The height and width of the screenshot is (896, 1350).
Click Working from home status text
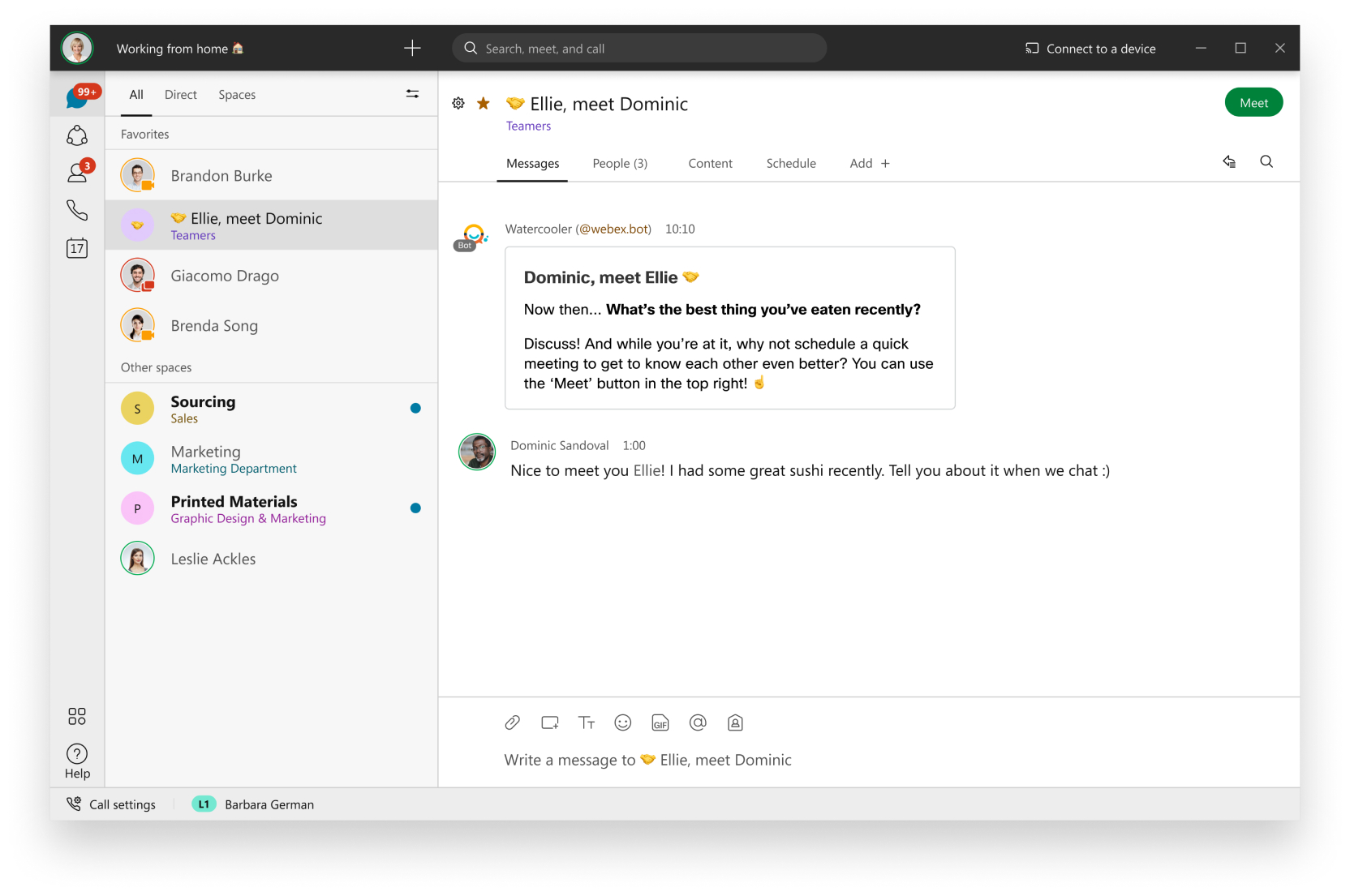click(179, 49)
